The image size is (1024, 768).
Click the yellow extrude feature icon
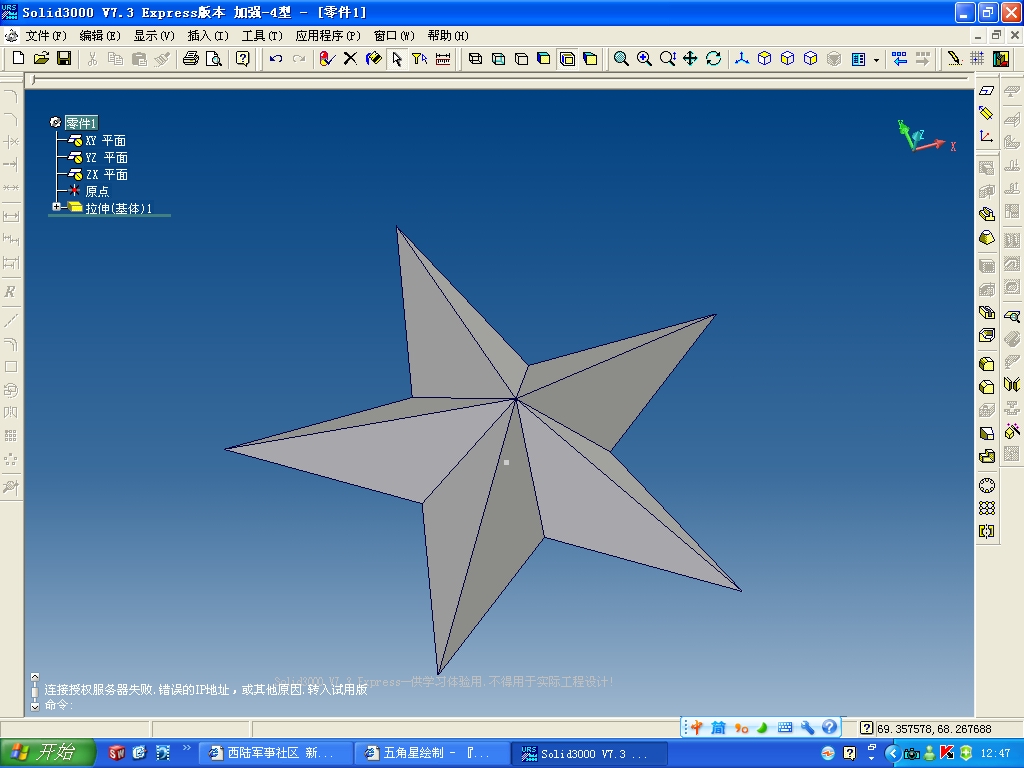click(987, 214)
